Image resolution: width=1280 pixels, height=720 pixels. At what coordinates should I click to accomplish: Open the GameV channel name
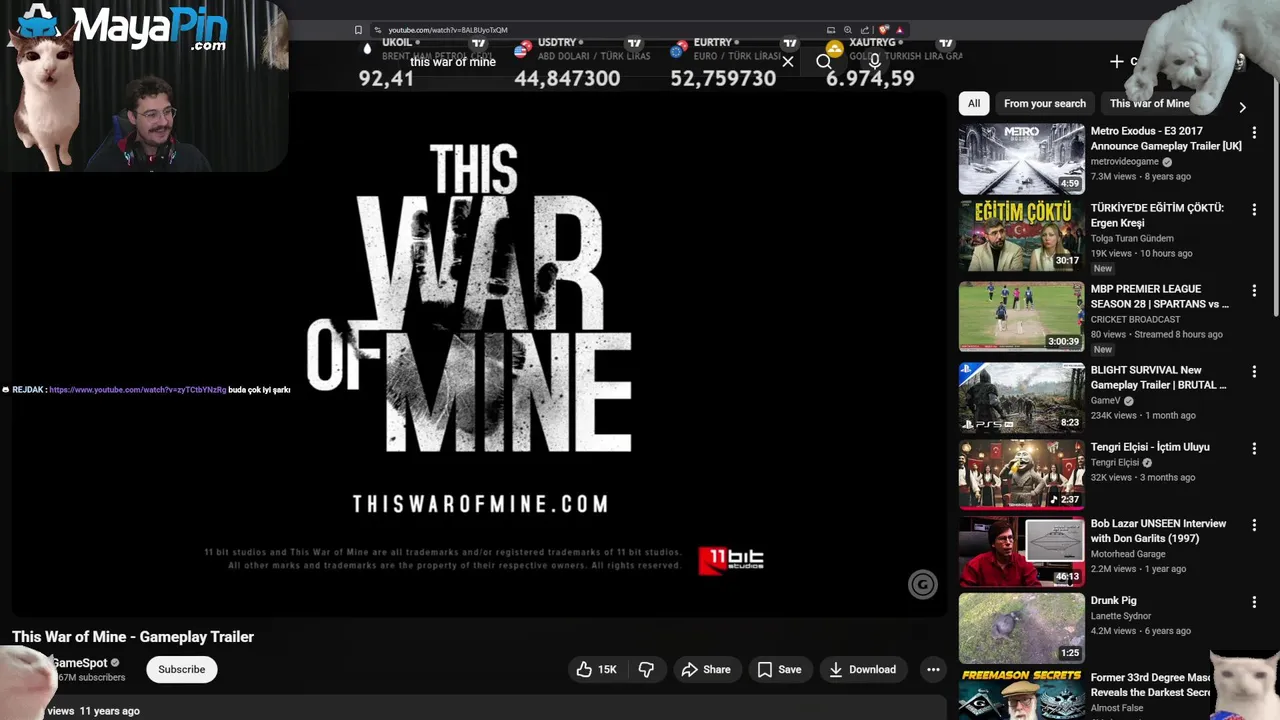click(1105, 401)
